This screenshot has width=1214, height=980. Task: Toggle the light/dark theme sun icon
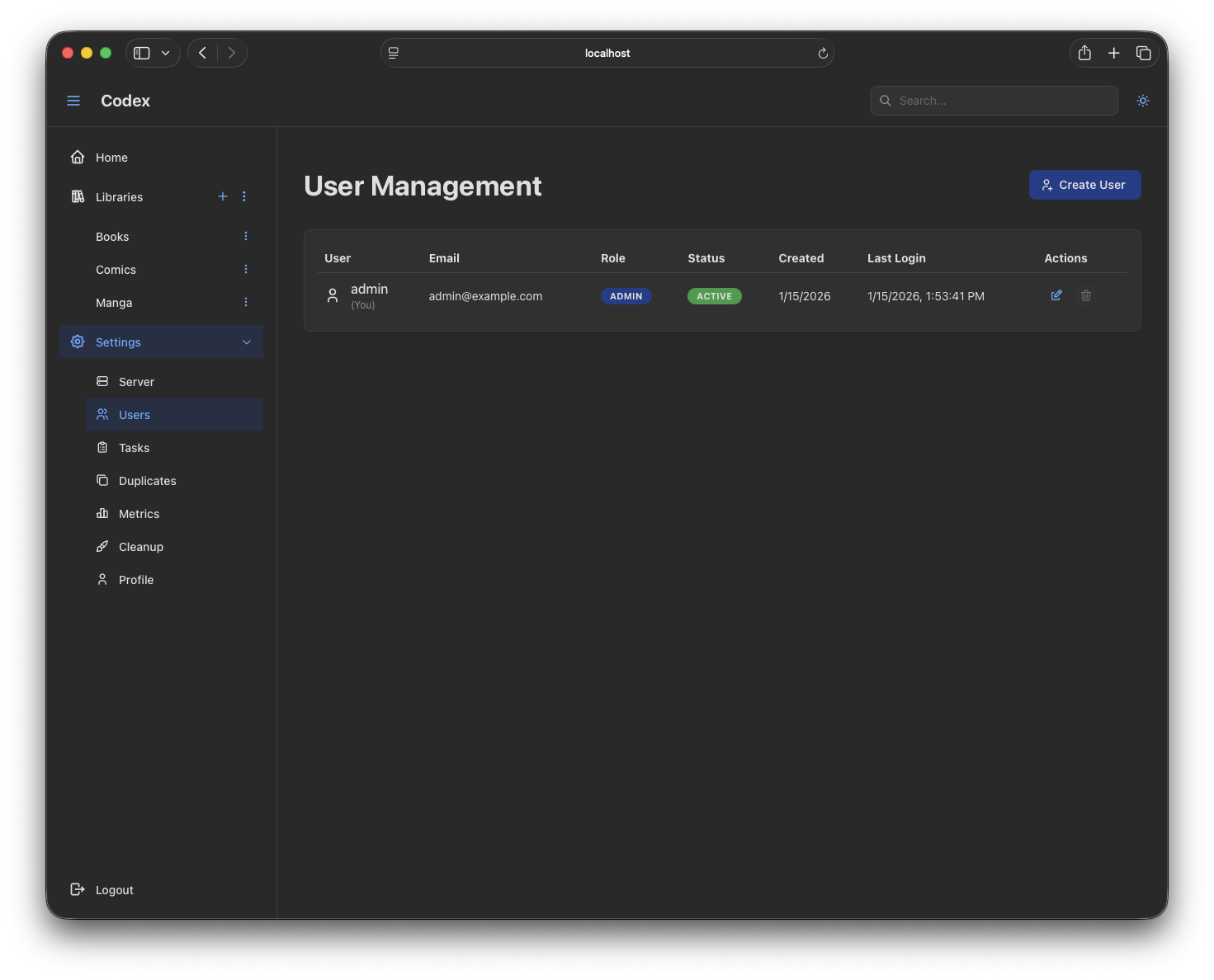pyautogui.click(x=1142, y=100)
